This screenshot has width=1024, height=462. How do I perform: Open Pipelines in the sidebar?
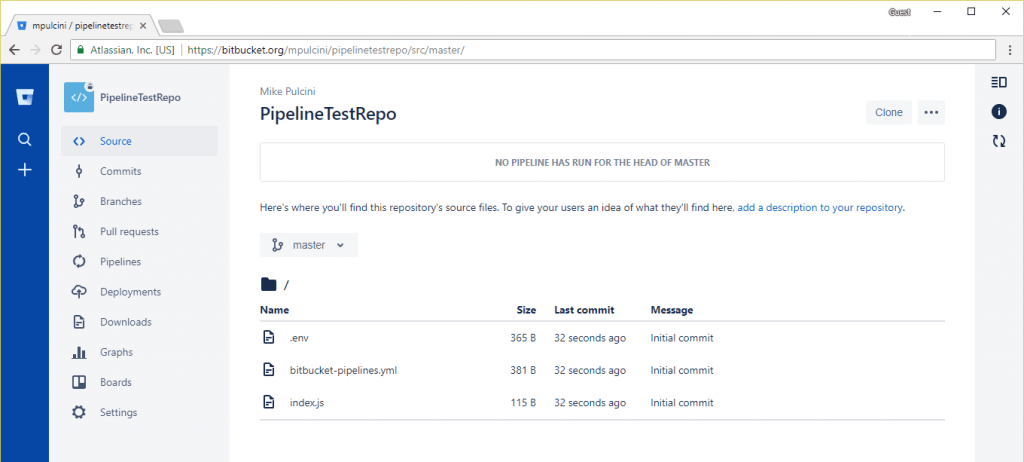pyautogui.click(x=120, y=262)
